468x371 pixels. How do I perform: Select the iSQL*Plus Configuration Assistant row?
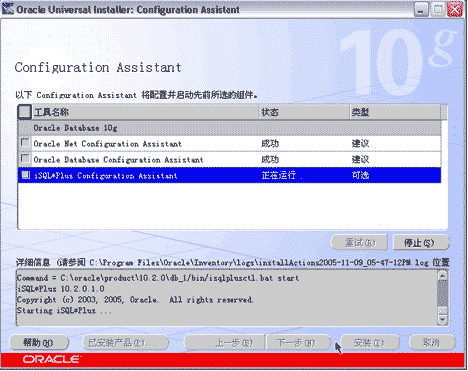[229, 175]
